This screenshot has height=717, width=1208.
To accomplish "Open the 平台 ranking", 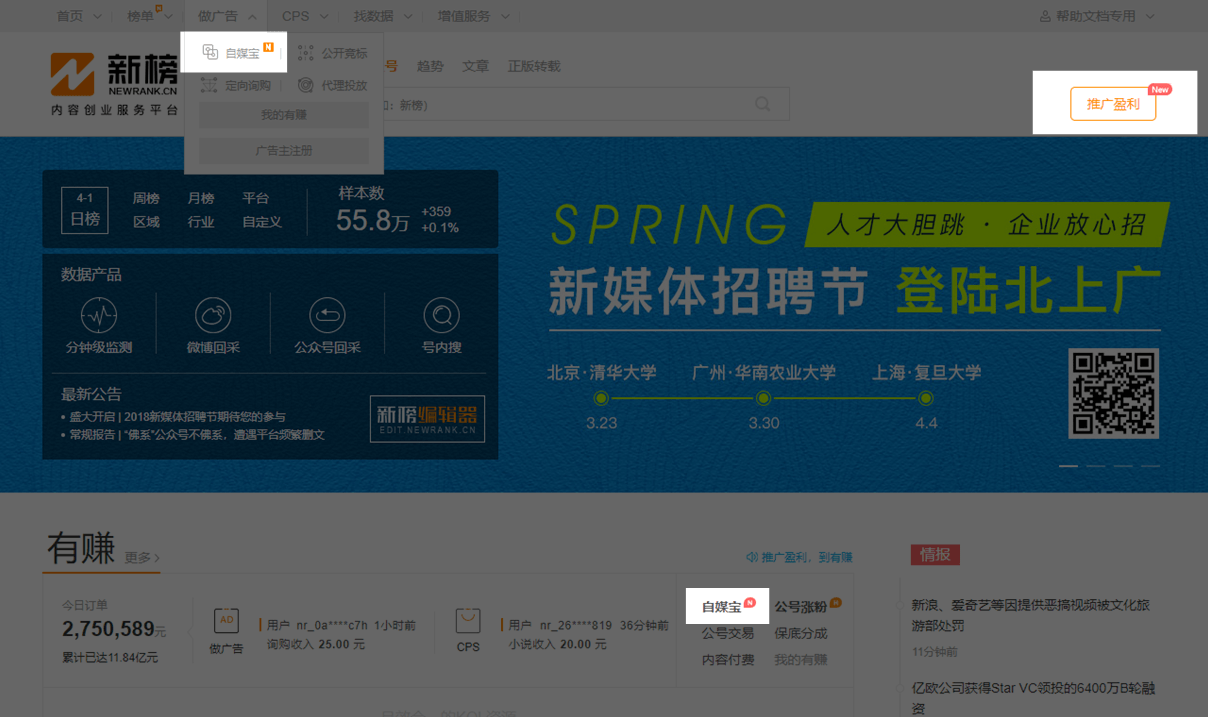I will click(x=256, y=198).
